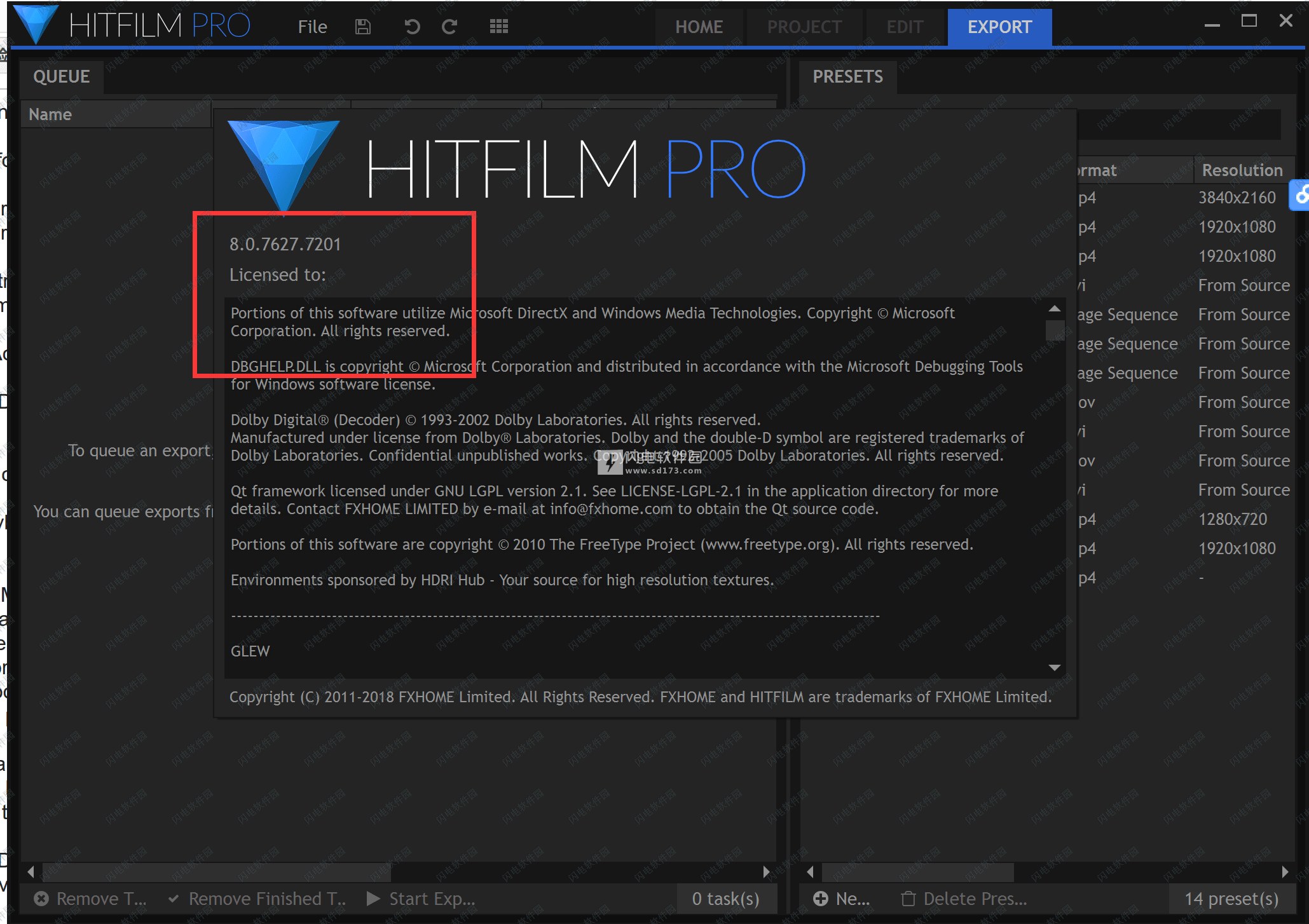Select the EXPORT tab
The height and width of the screenshot is (924, 1309).
coord(999,27)
